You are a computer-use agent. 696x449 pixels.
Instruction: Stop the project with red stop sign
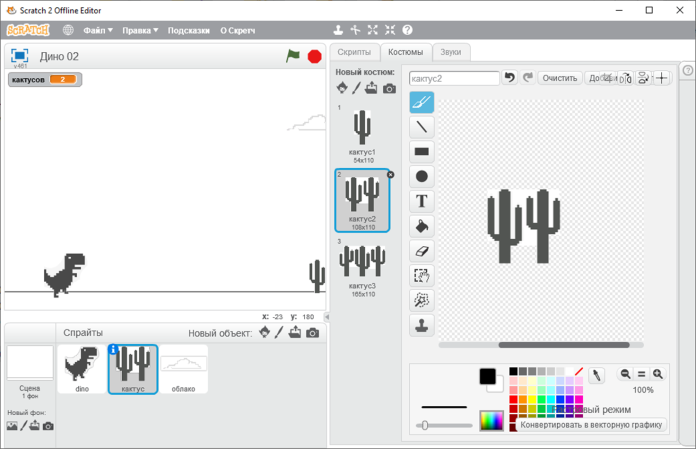(314, 56)
